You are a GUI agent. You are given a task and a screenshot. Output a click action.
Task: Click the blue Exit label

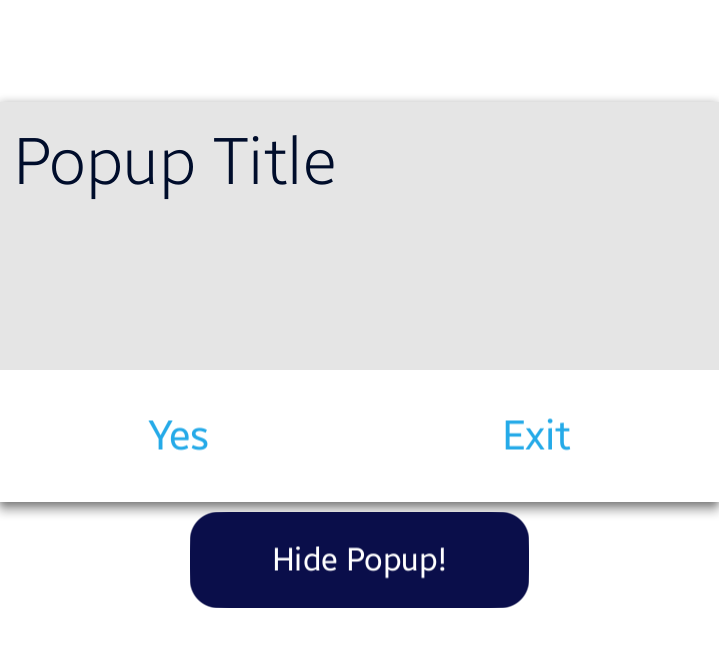tap(537, 436)
